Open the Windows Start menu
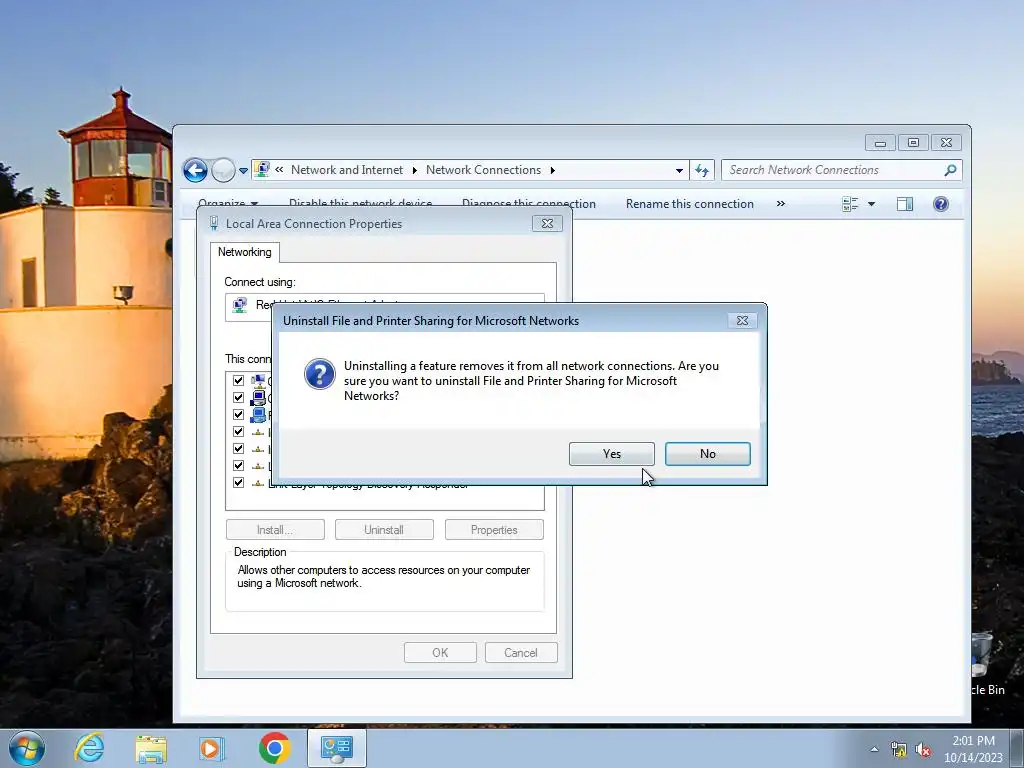The height and width of the screenshot is (768, 1024). point(27,748)
